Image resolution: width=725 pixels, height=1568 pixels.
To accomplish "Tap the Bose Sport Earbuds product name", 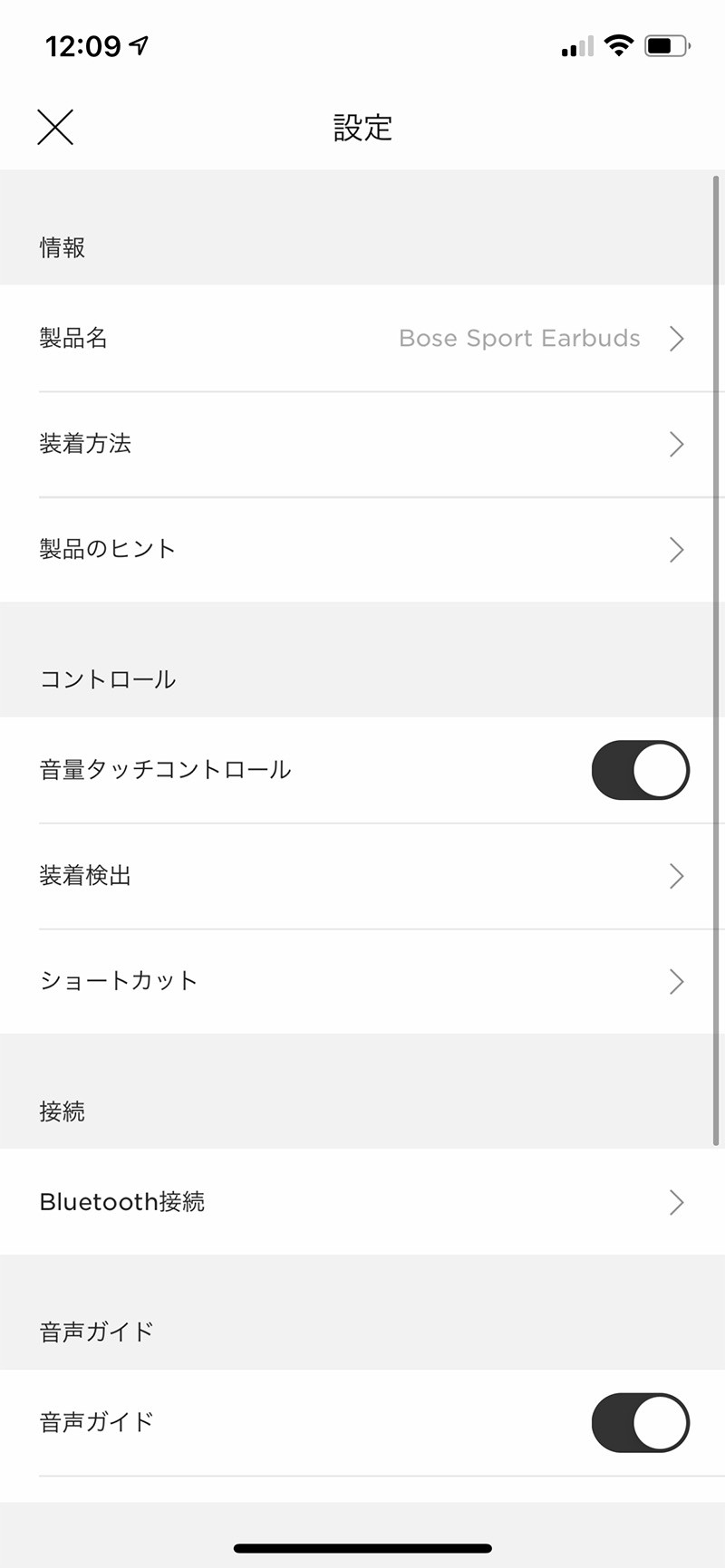I will [519, 339].
